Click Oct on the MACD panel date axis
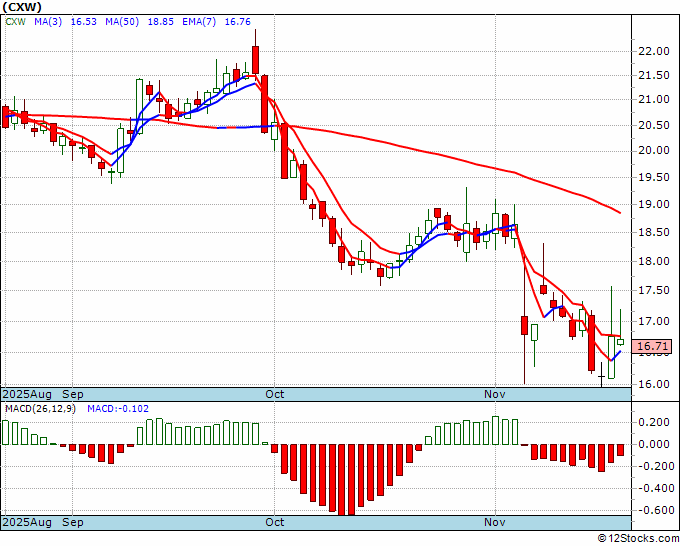Viewport: 680px width, 546px height. tap(275, 522)
